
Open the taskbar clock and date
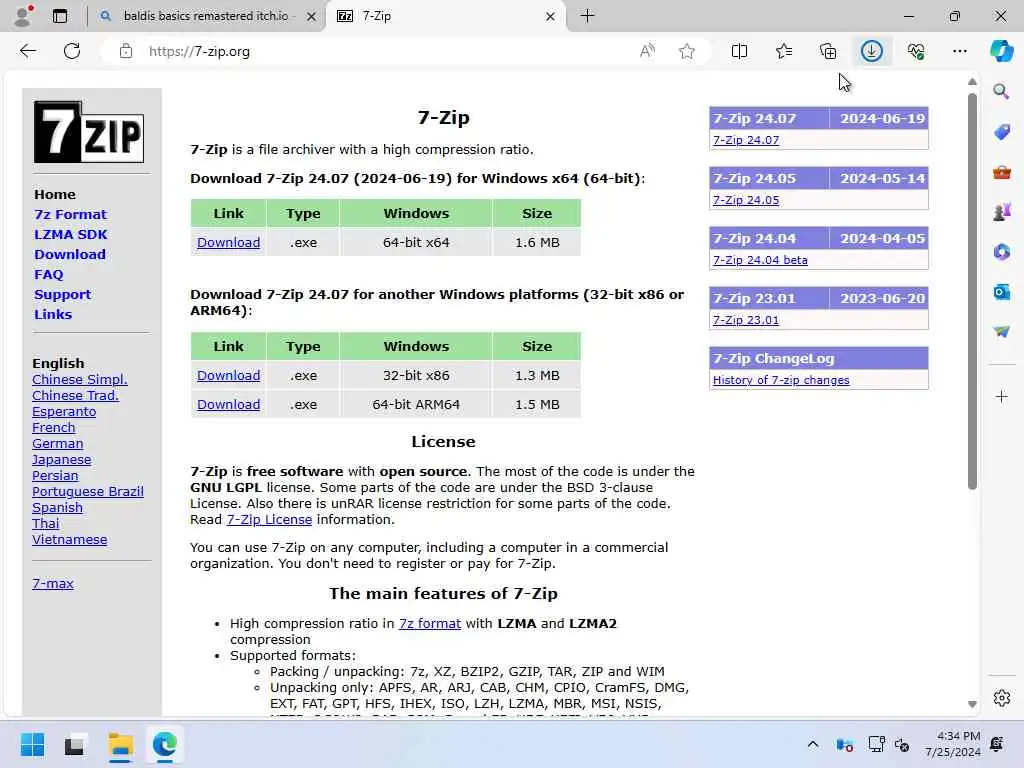(x=952, y=744)
